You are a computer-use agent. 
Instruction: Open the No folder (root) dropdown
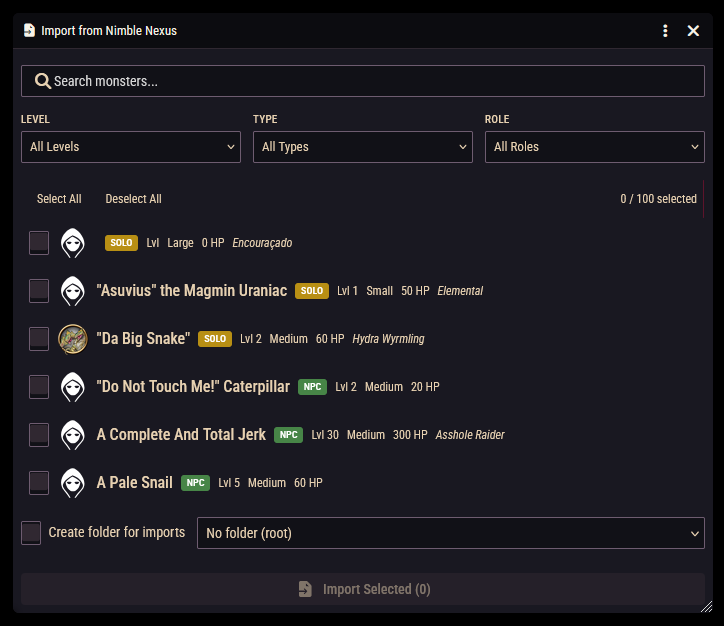point(451,533)
